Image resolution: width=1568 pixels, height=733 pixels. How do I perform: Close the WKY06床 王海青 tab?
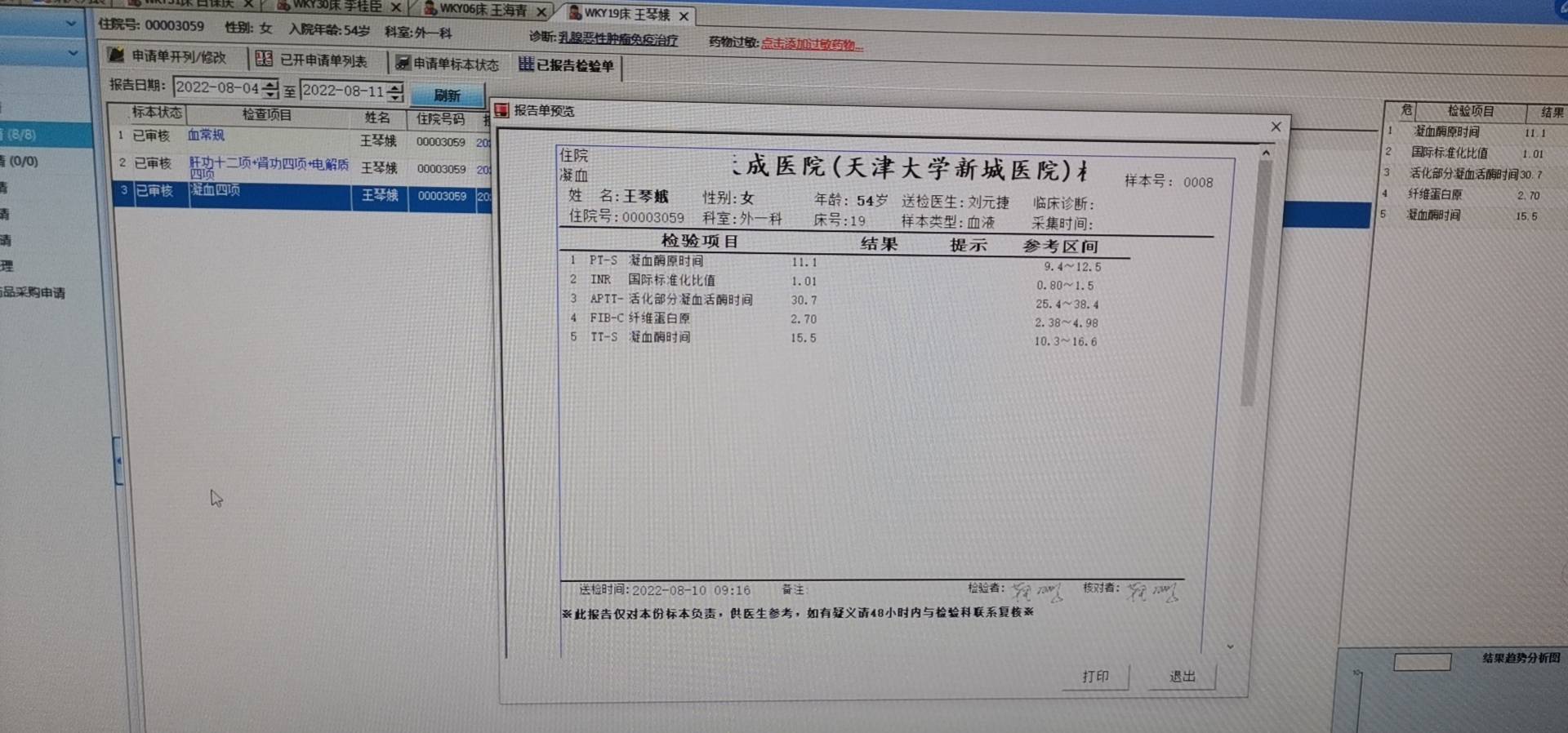(540, 11)
